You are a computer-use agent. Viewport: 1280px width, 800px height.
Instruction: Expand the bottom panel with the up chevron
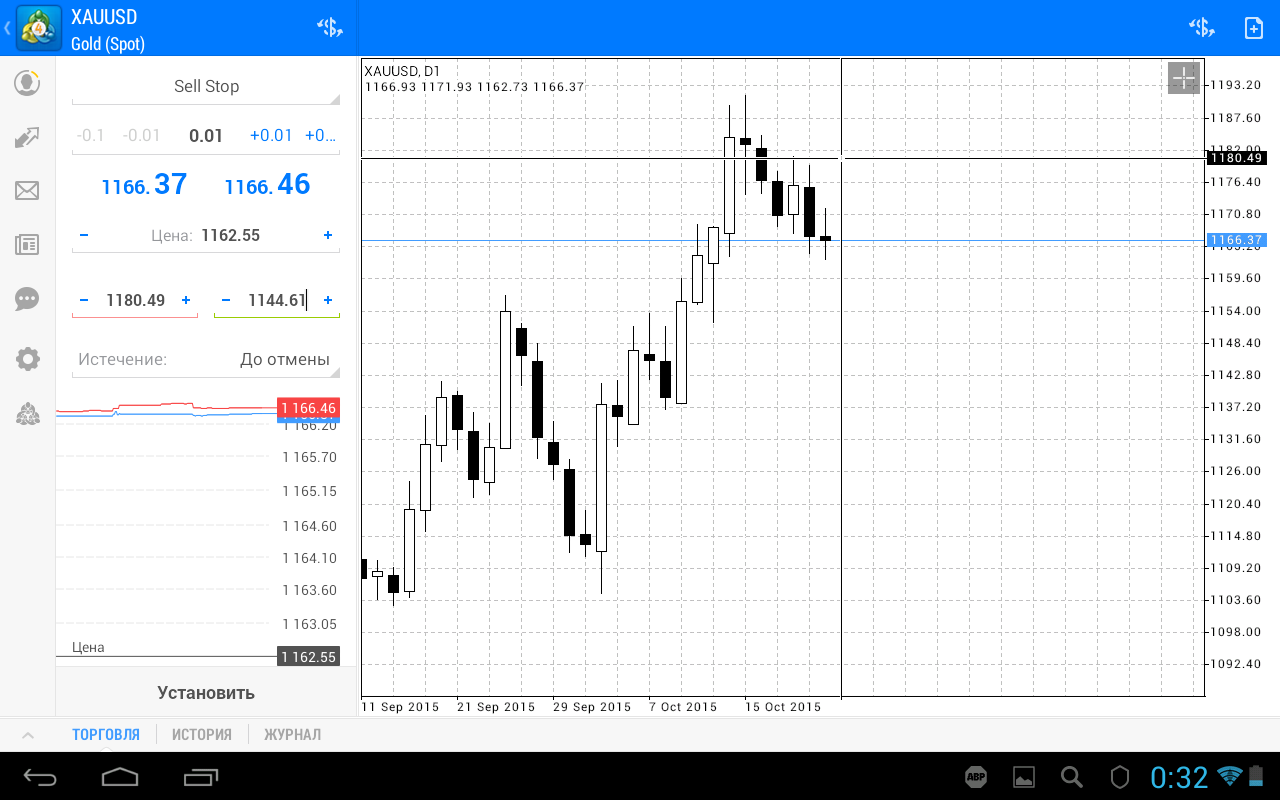click(x=28, y=735)
